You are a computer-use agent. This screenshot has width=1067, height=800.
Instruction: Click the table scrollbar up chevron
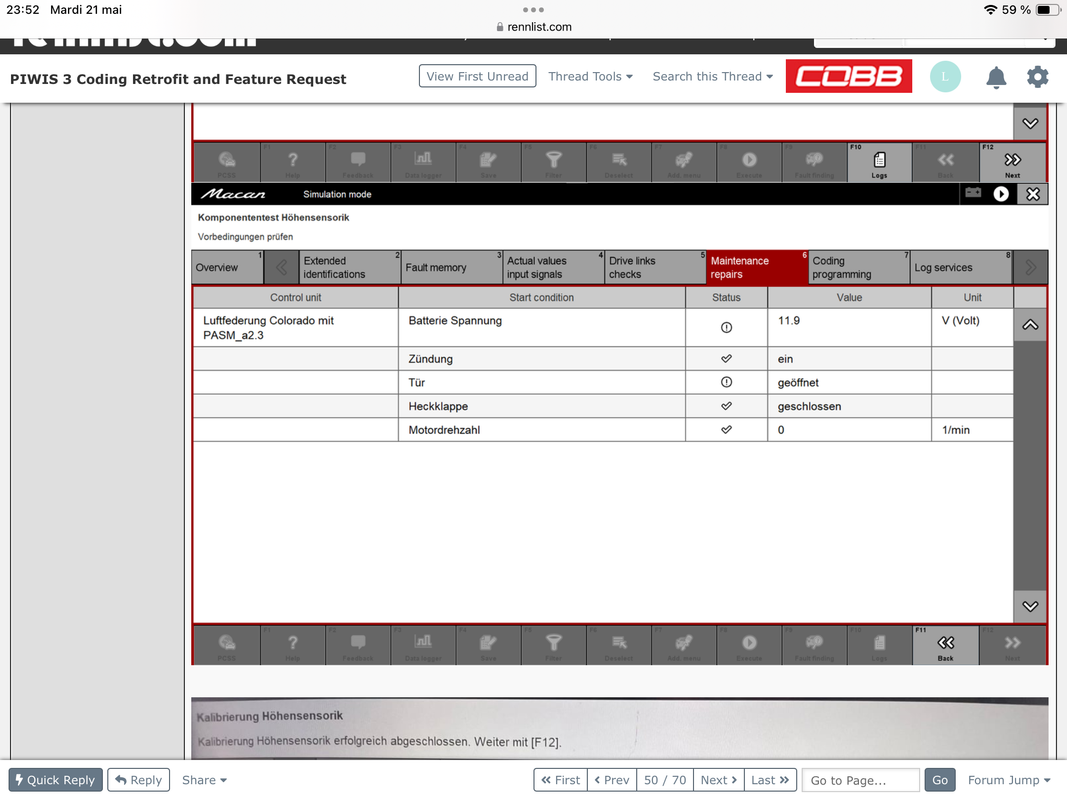pyautogui.click(x=1030, y=325)
